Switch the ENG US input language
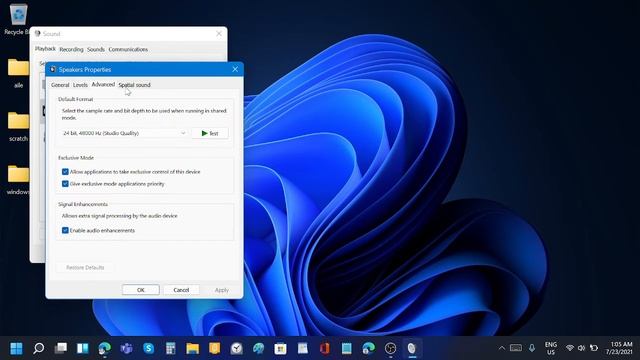This screenshot has width=640, height=360. (x=551, y=348)
